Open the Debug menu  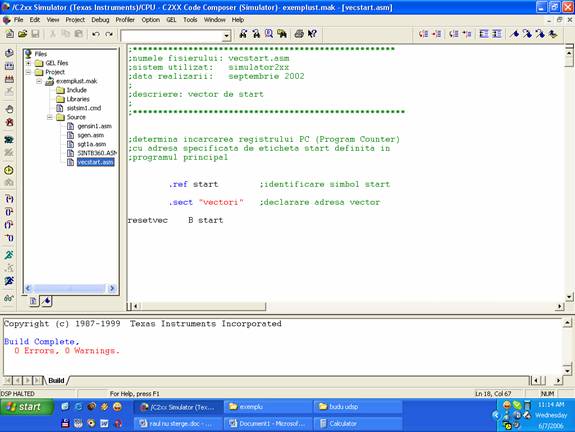100,20
